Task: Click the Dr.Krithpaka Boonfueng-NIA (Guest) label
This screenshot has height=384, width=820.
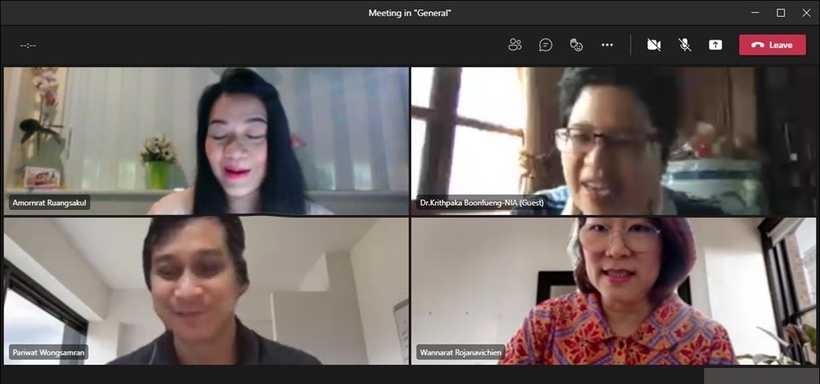Action: (482, 202)
